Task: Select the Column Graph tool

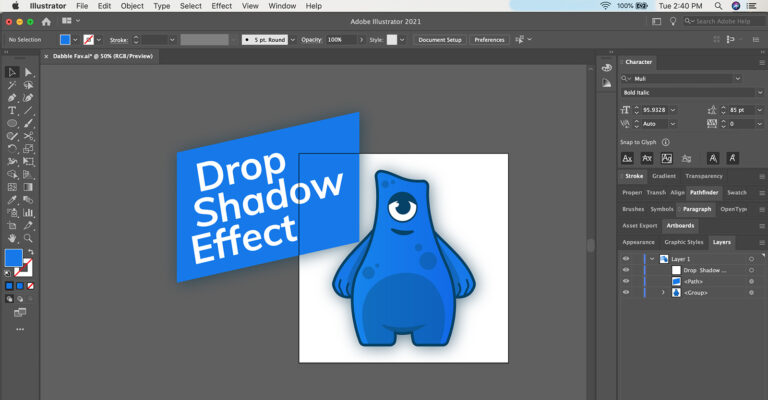Action: (x=28, y=212)
